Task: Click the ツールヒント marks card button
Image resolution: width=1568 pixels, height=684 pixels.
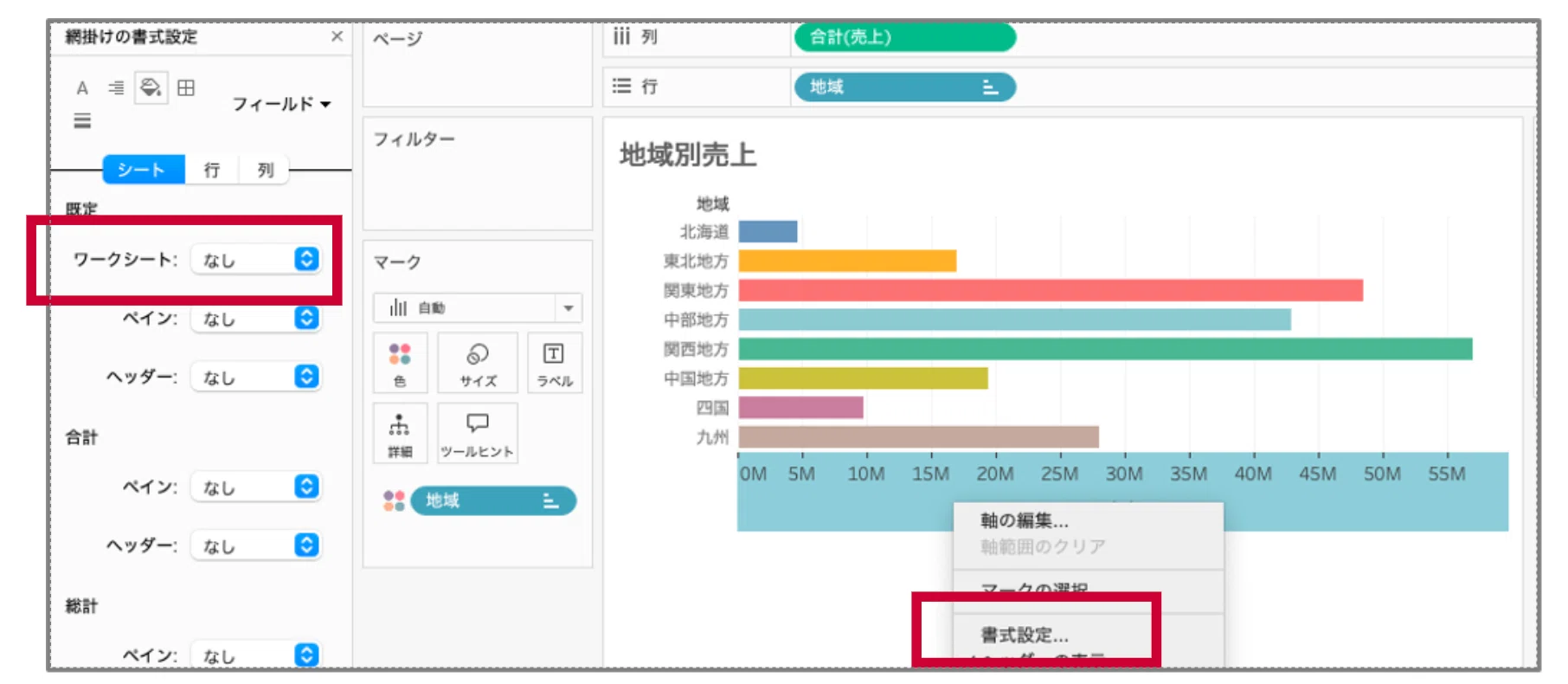Action: tap(478, 434)
